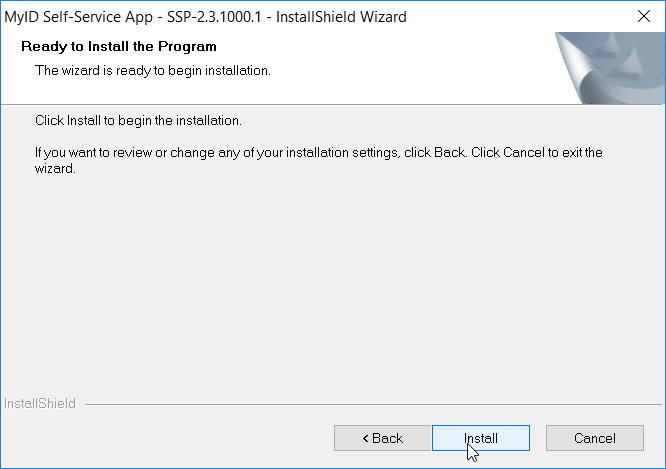Click the empty gray dialog body area
The height and width of the screenshot is (469, 666).
(331, 285)
